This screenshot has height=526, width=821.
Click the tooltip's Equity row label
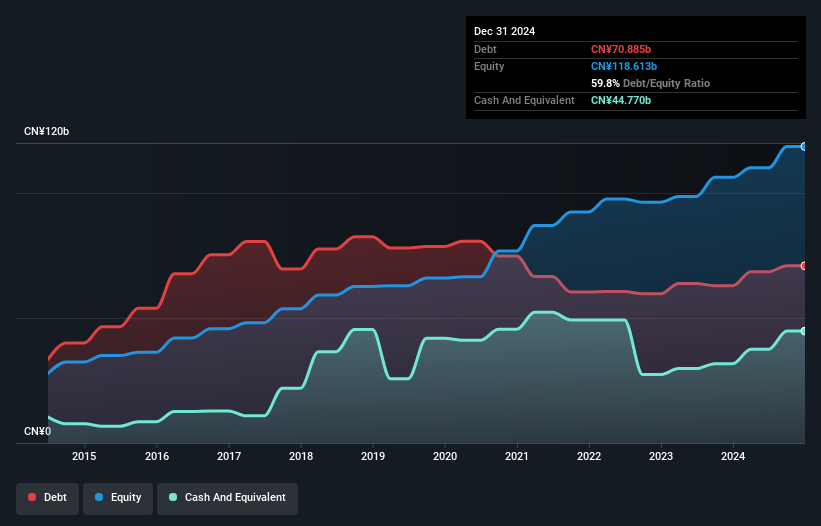tap(489, 66)
